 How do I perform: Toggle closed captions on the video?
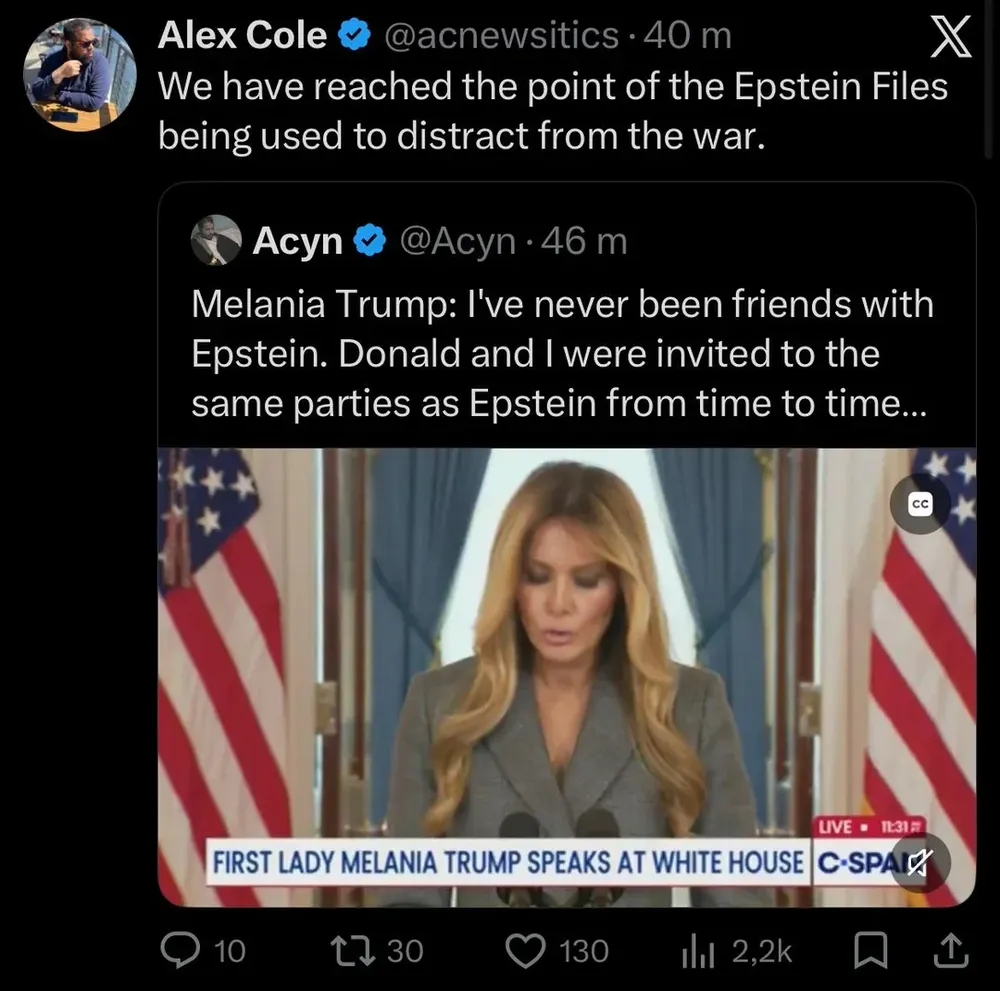click(x=920, y=505)
